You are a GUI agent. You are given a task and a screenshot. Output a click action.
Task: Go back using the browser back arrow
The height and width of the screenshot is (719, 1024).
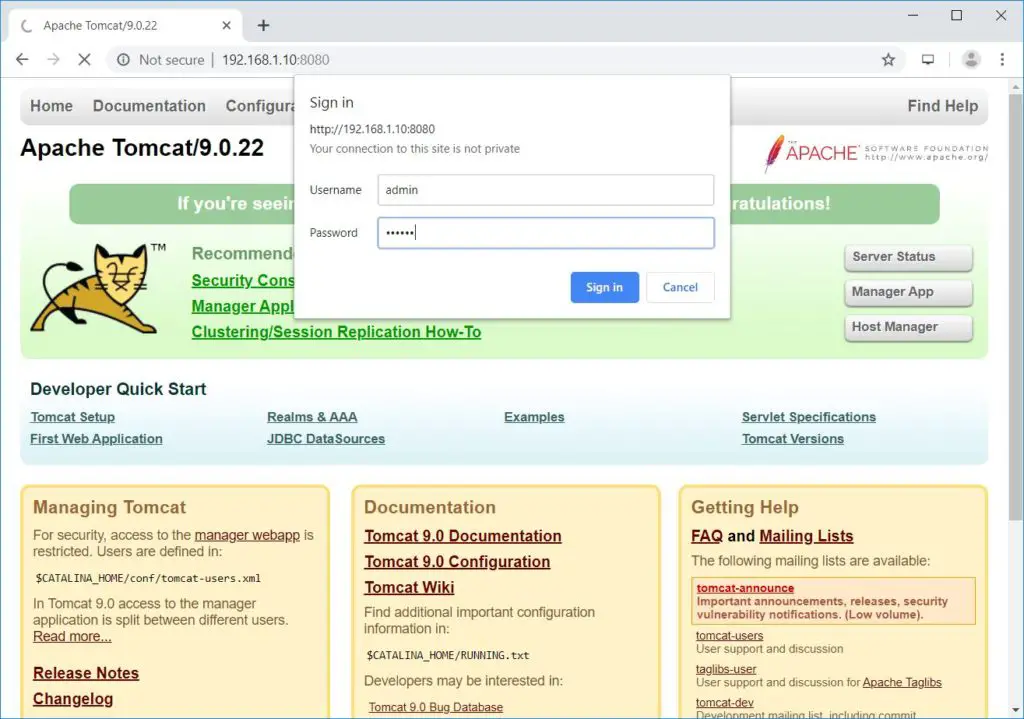tap(22, 59)
